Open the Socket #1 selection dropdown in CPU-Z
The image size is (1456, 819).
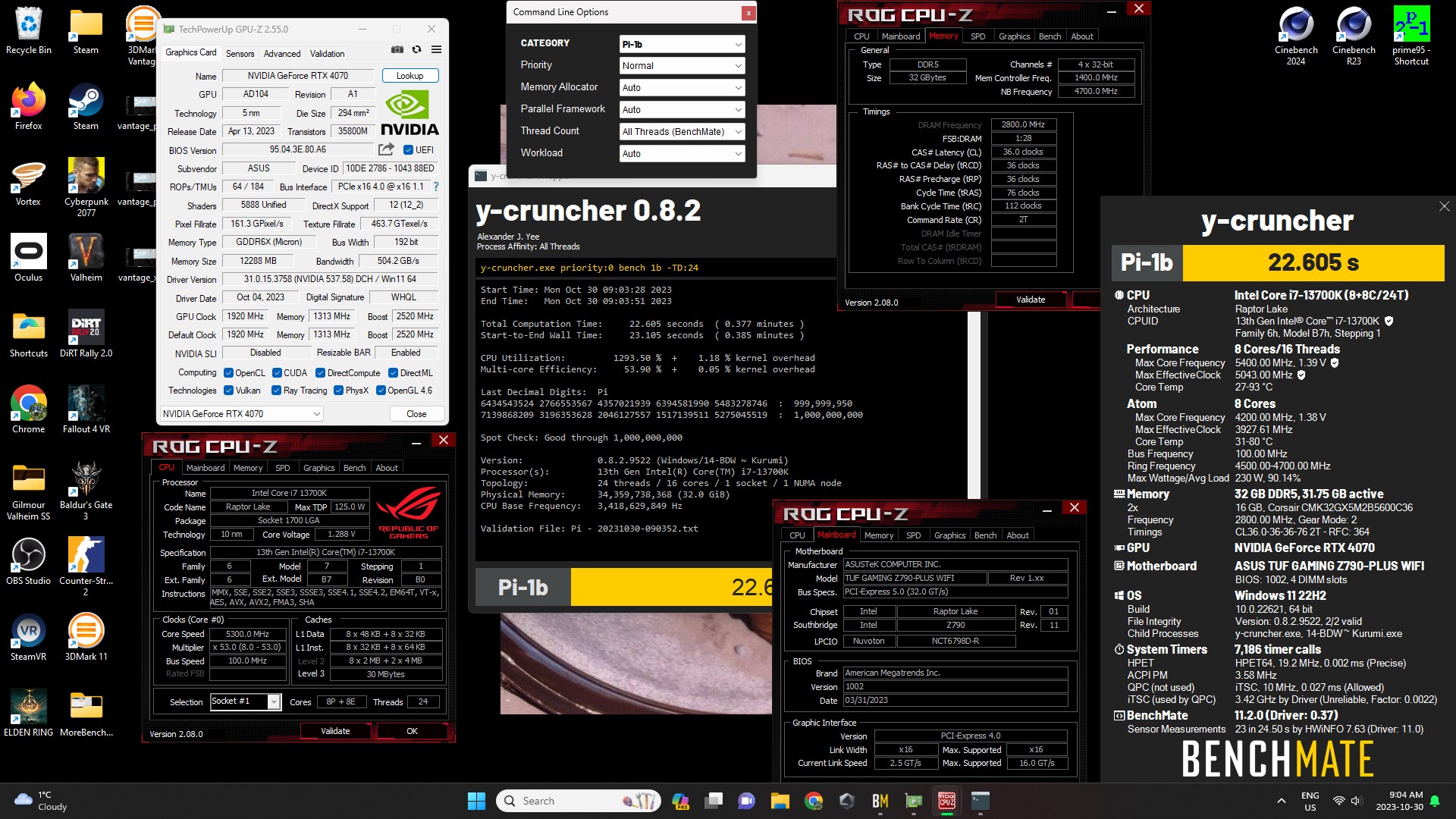(x=246, y=701)
